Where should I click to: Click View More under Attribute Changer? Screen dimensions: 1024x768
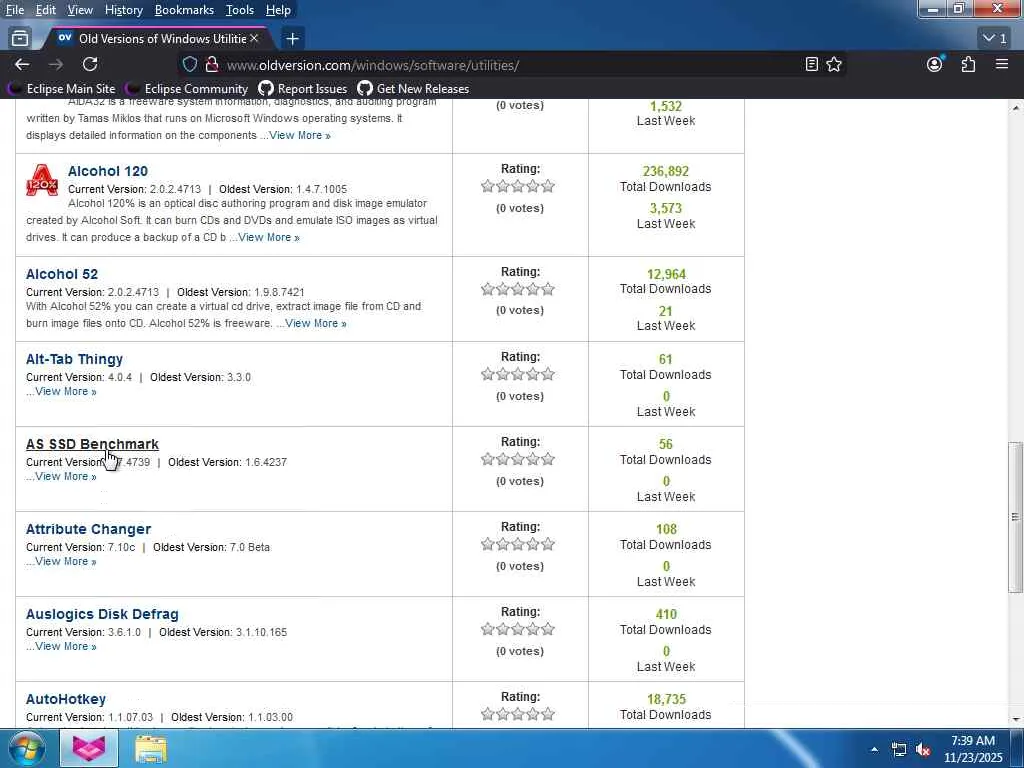click(x=66, y=561)
